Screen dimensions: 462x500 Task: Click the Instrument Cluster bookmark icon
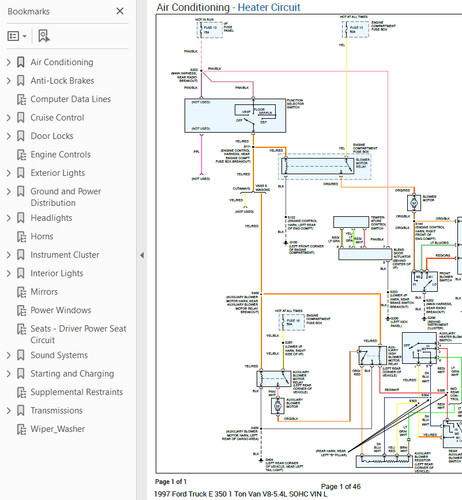[21, 255]
